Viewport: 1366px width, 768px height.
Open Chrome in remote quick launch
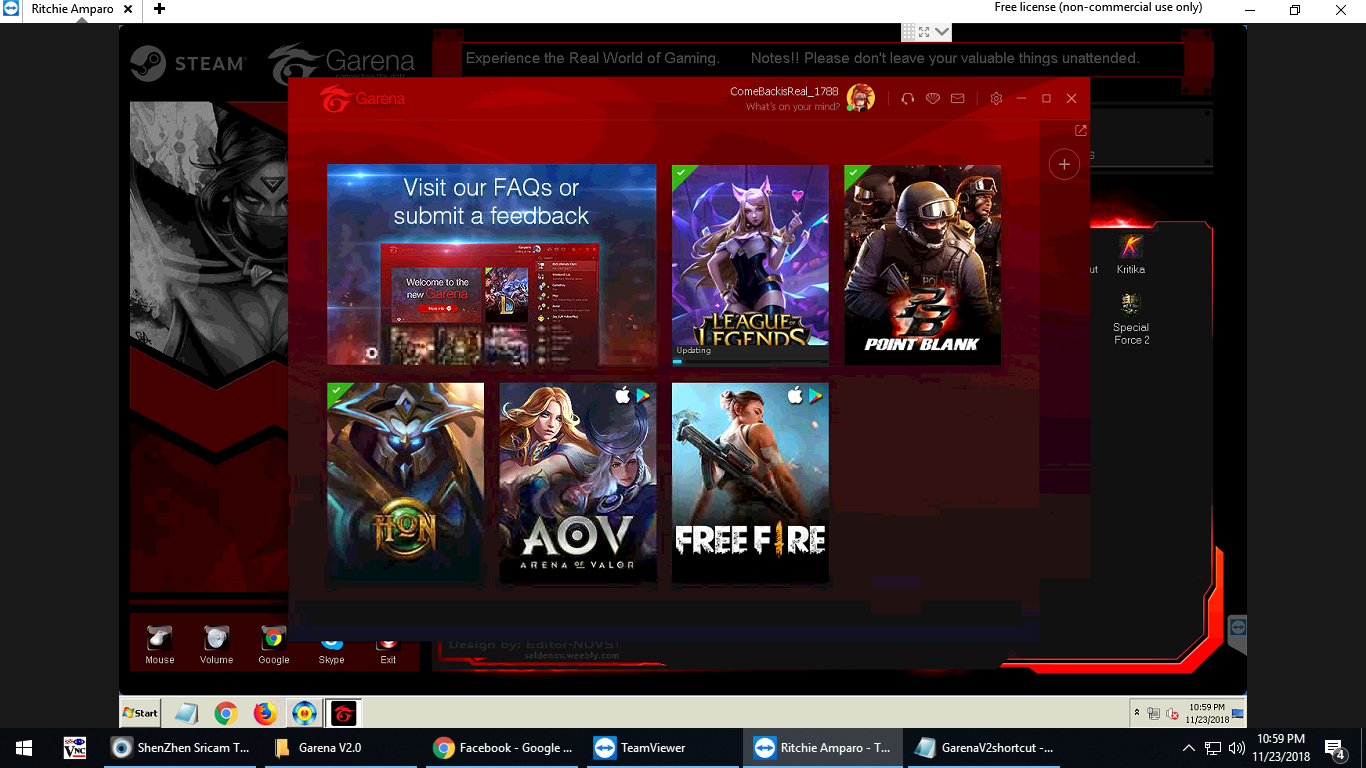coord(226,713)
